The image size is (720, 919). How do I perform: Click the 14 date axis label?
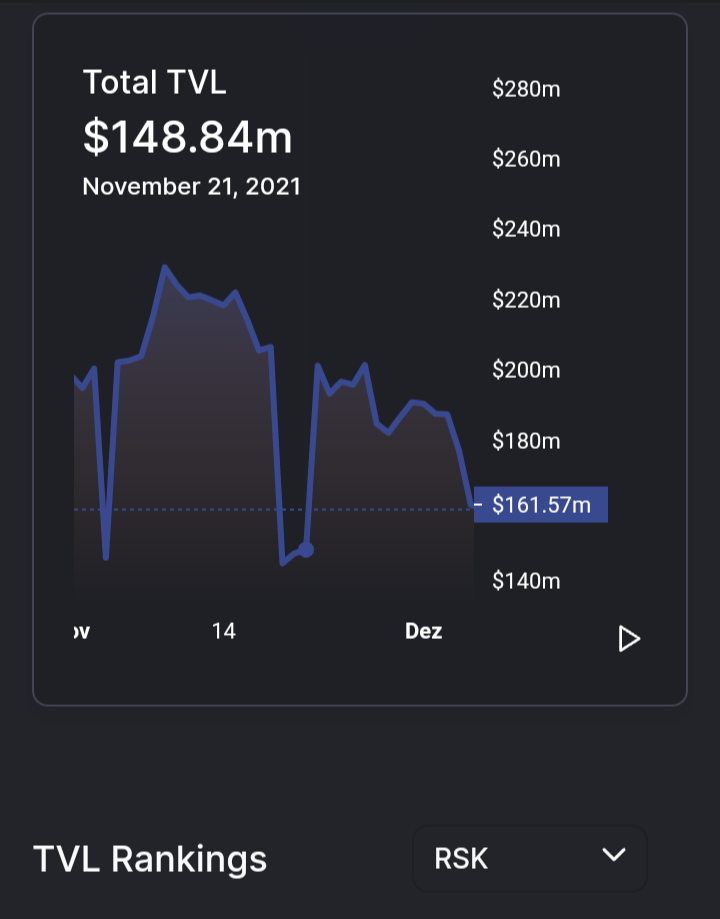pyautogui.click(x=223, y=631)
